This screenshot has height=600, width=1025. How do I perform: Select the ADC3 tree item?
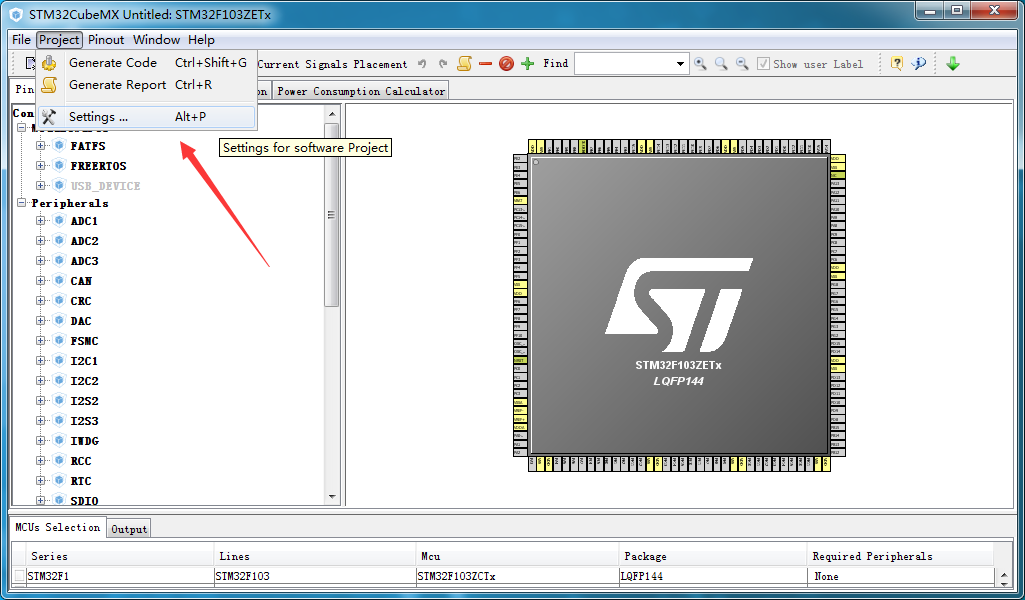click(x=84, y=261)
